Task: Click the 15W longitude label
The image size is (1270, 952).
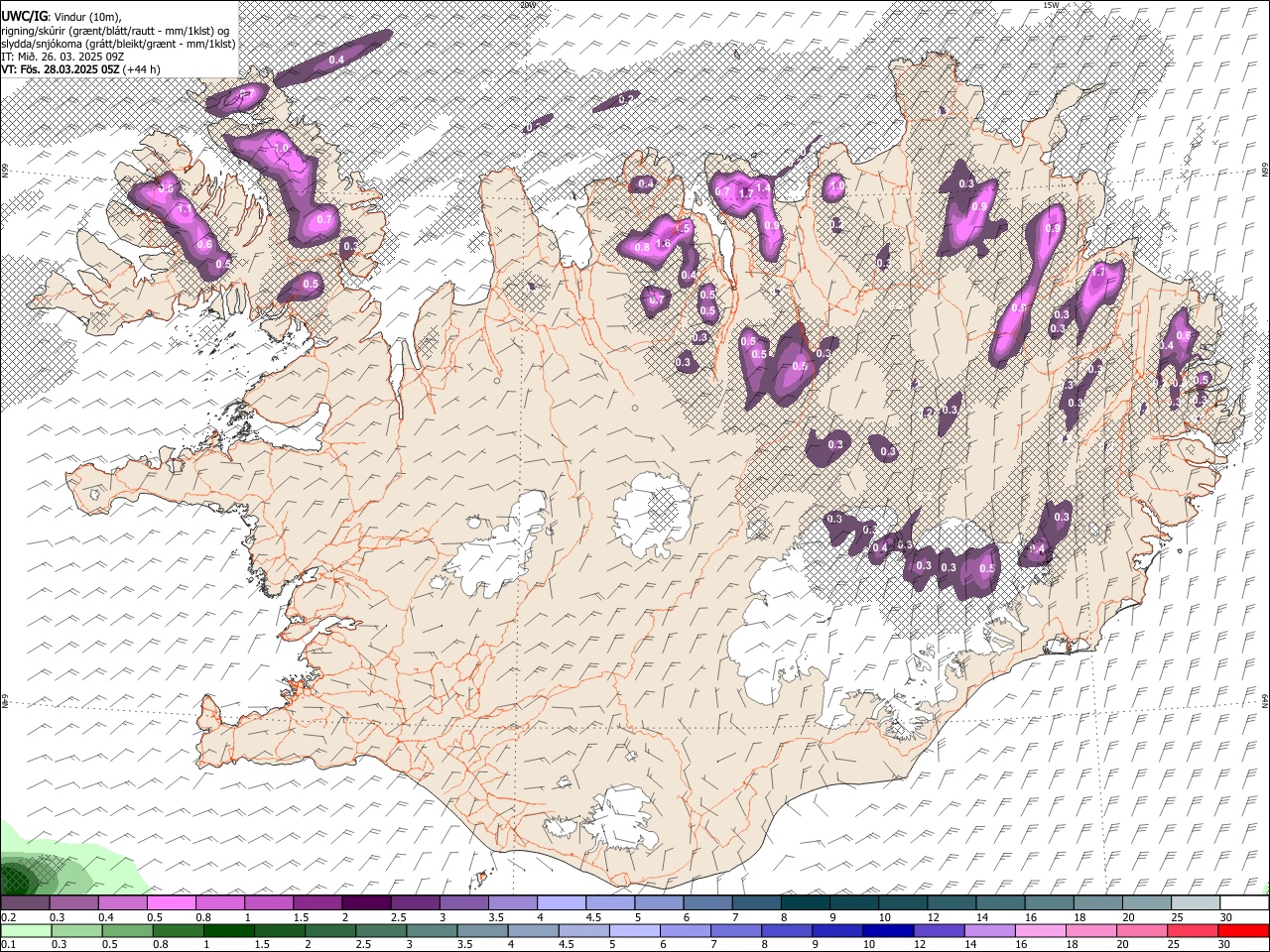Action: point(1051,5)
